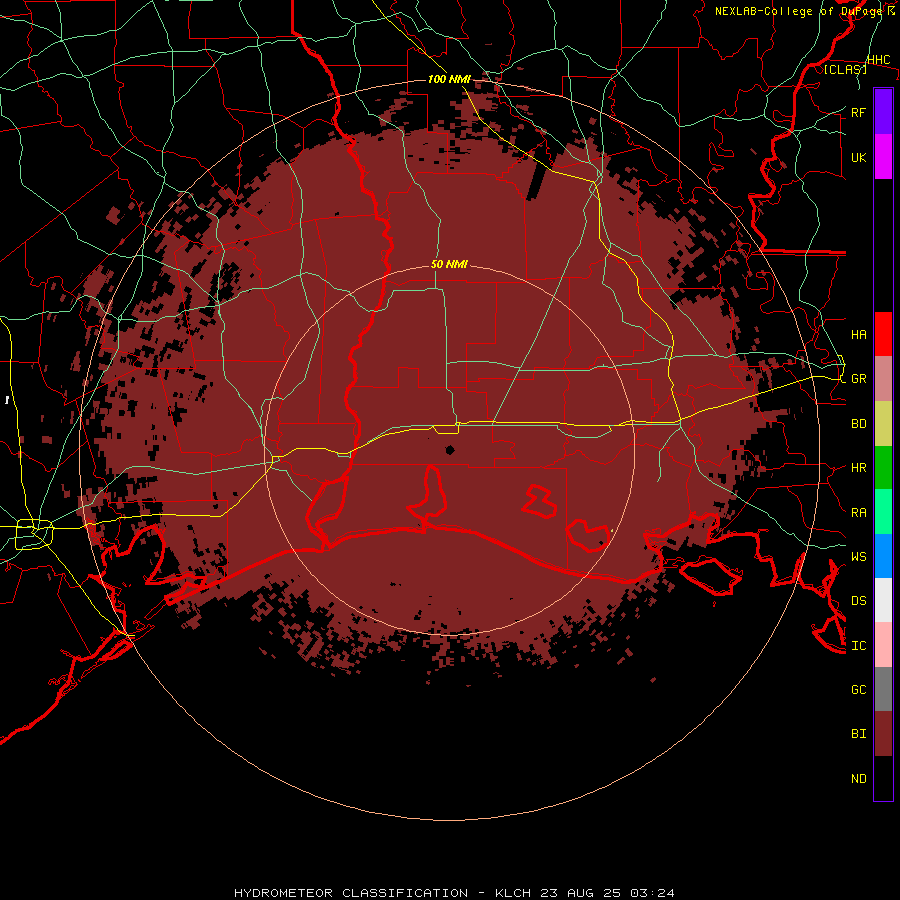The height and width of the screenshot is (900, 900).
Task: Click the BD yellow legend swatch
Action: (x=883, y=424)
